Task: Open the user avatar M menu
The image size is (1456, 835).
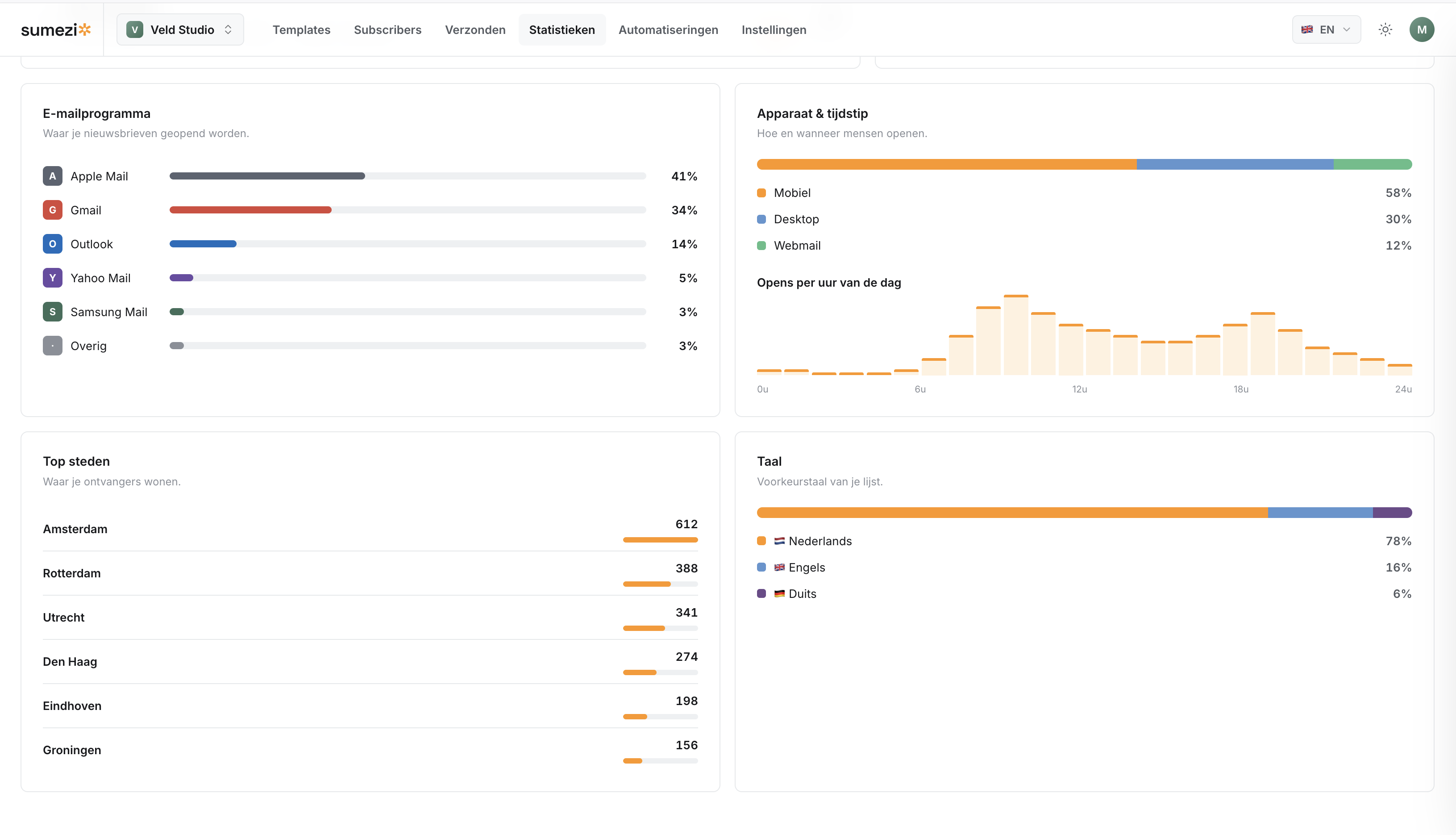Action: click(x=1422, y=30)
